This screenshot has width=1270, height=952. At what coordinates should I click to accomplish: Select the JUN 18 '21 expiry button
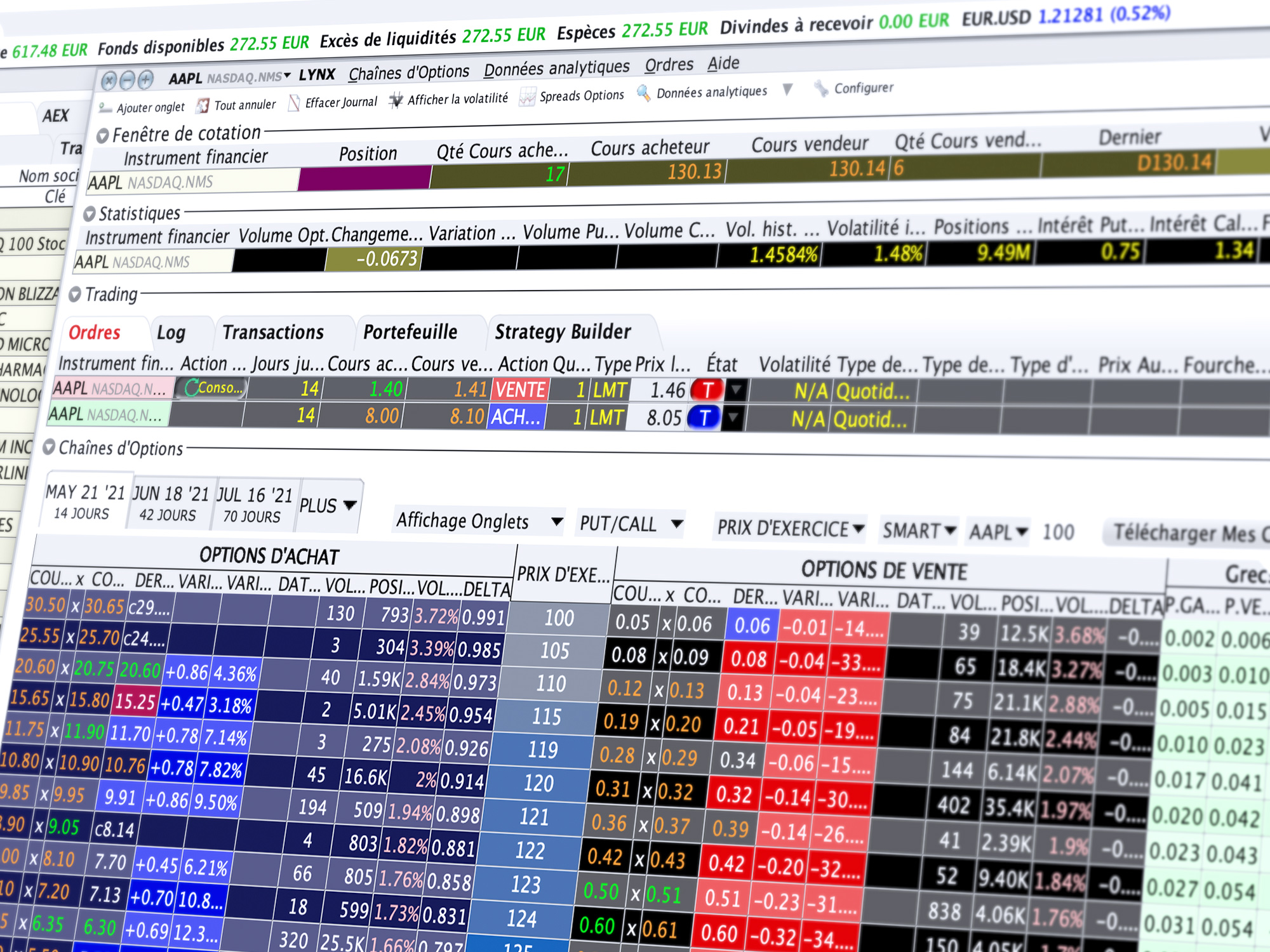[x=170, y=503]
